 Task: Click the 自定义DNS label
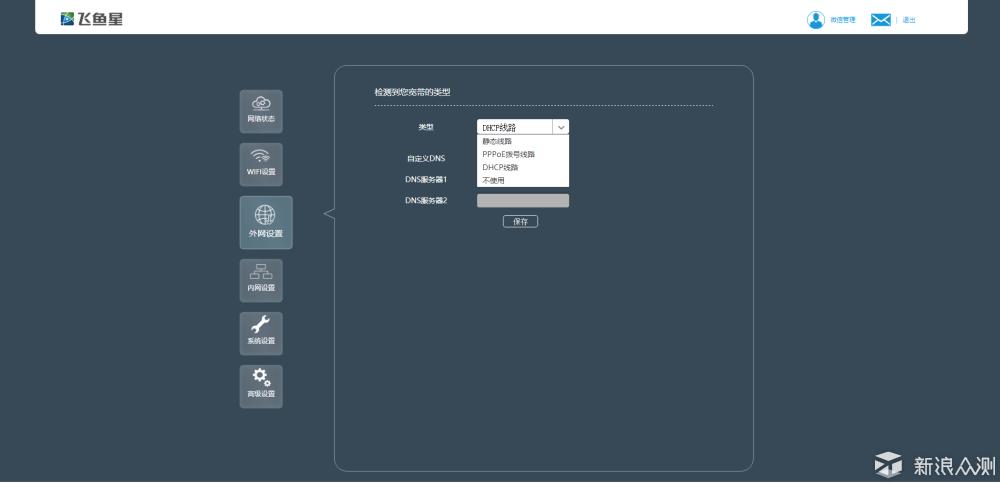pyautogui.click(x=426, y=158)
